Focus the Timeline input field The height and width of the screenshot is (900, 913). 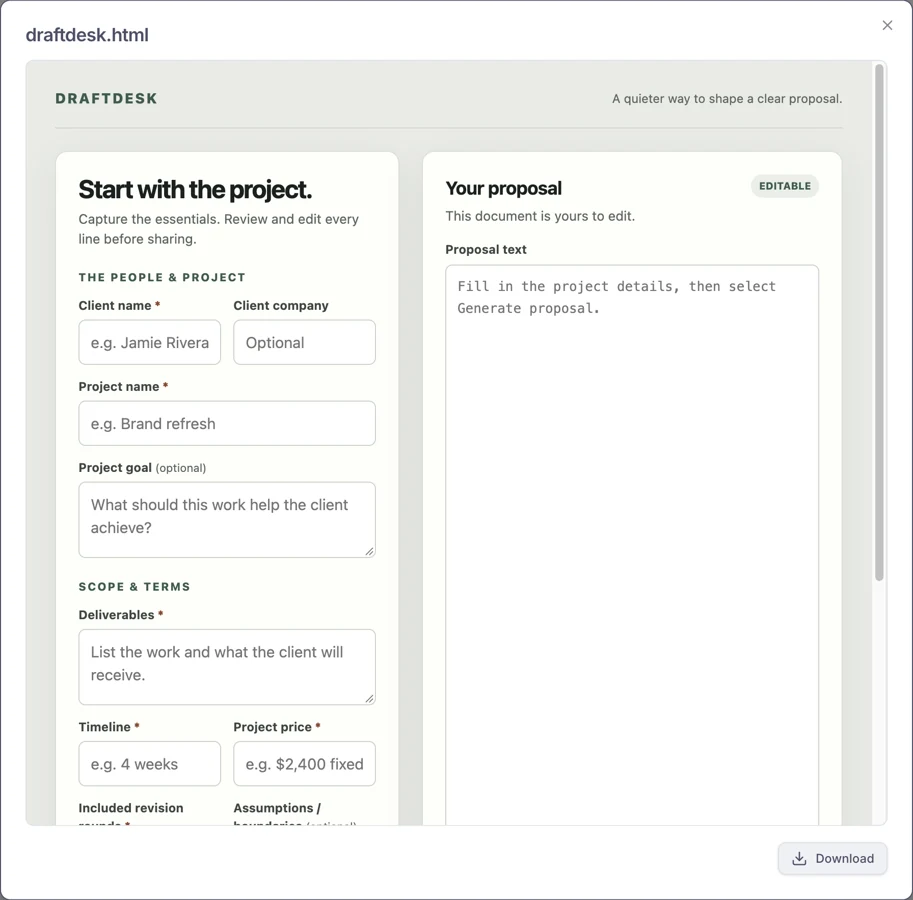point(150,763)
